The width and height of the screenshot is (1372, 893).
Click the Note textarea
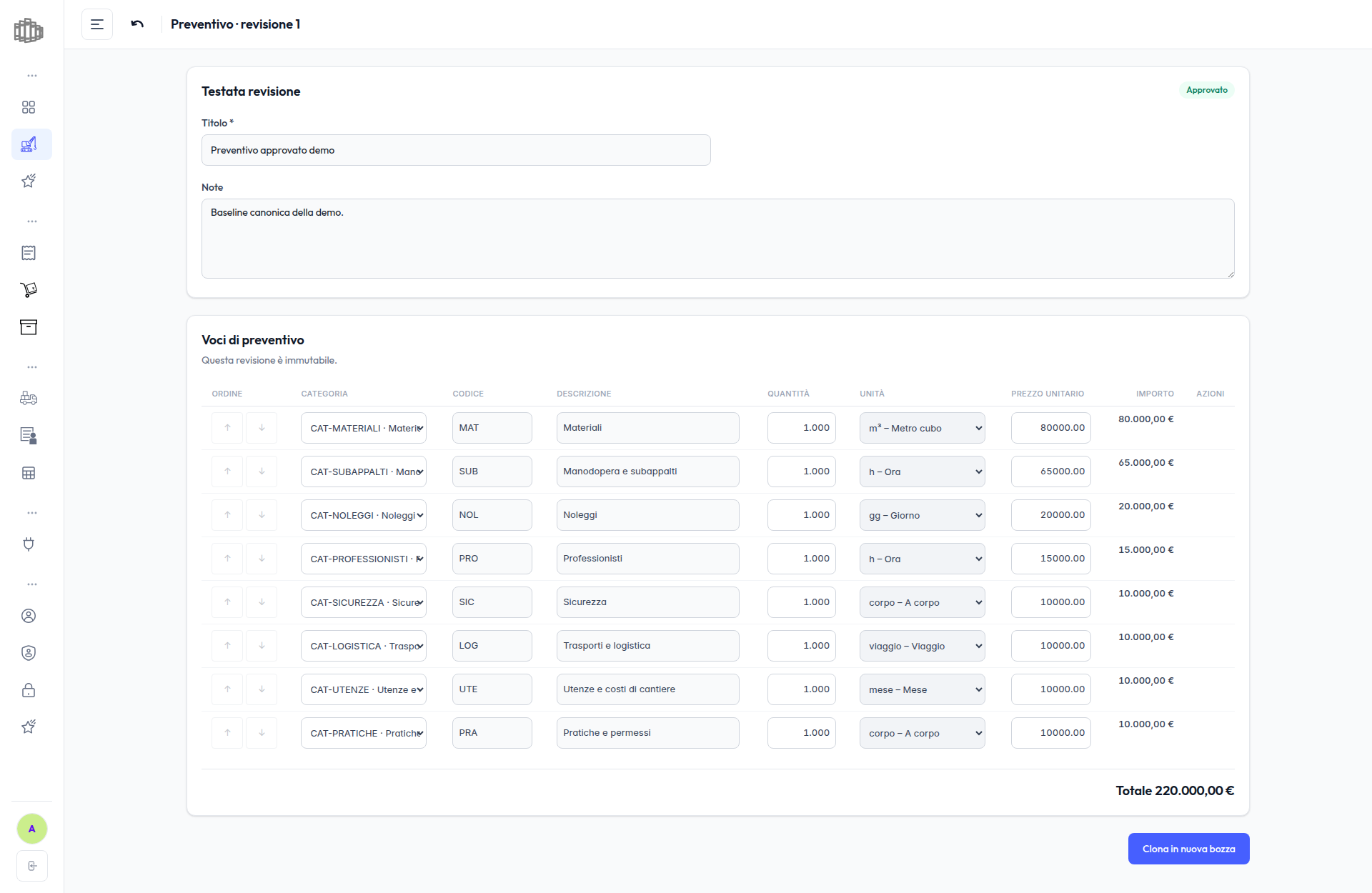click(x=718, y=239)
